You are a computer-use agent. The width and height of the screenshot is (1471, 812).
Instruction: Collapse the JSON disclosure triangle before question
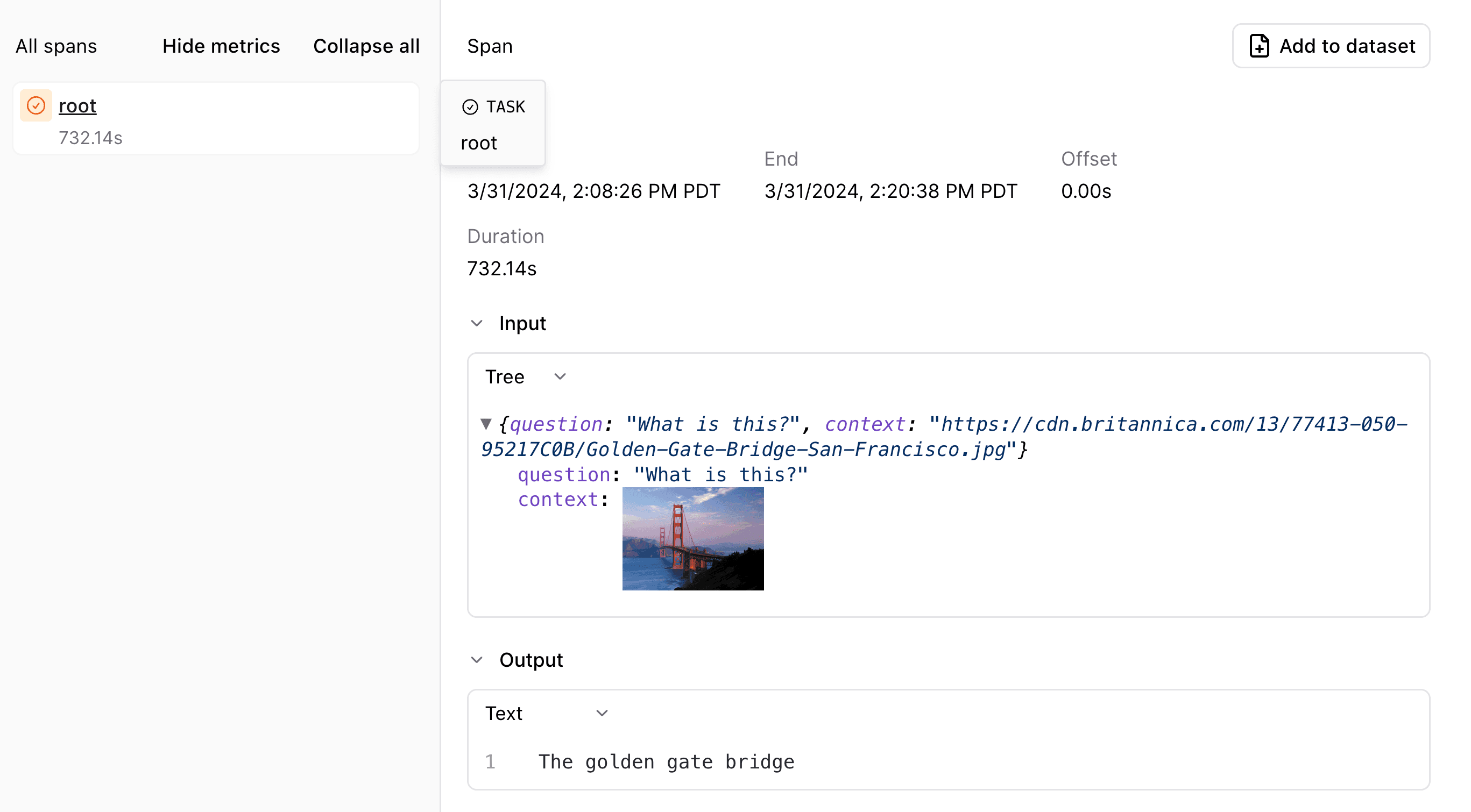(x=487, y=424)
